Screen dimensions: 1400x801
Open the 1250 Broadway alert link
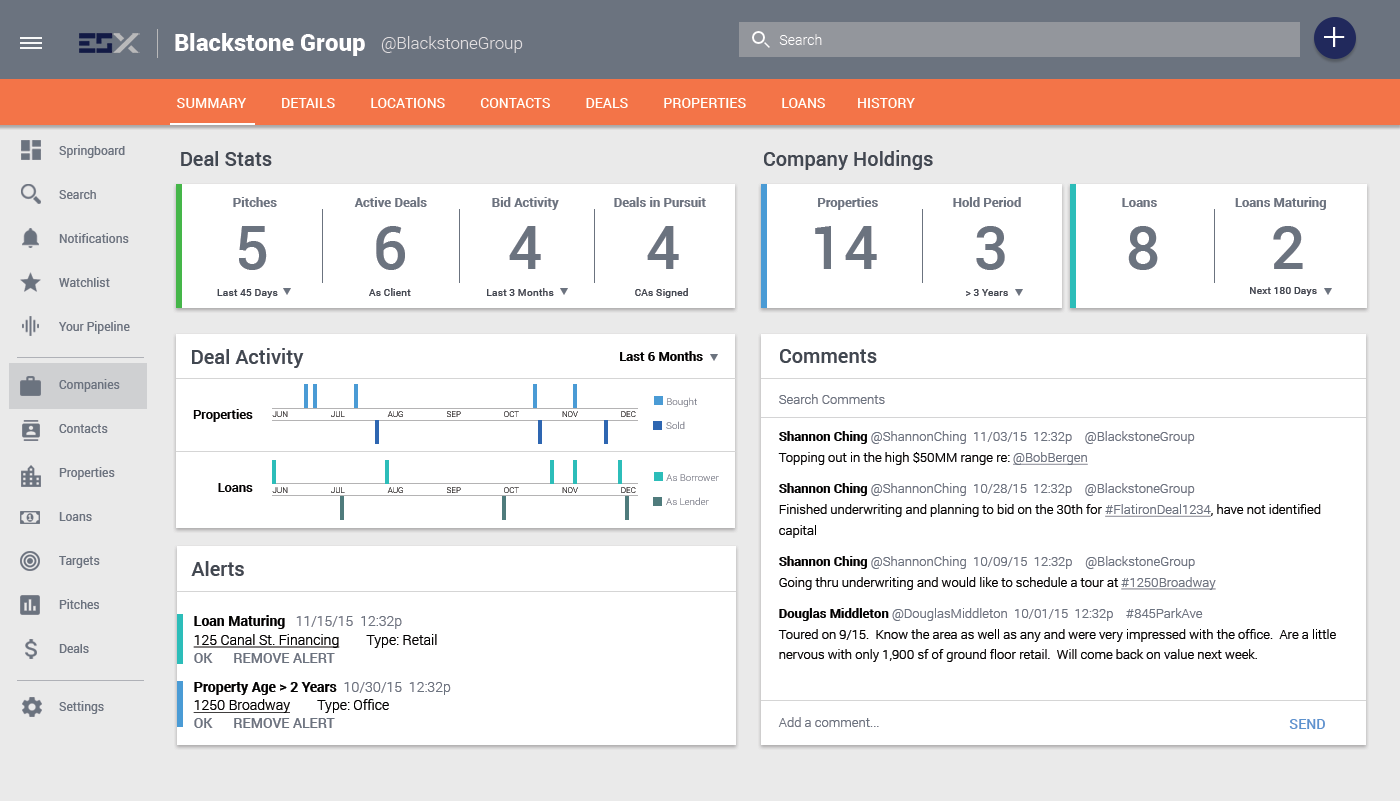point(242,705)
